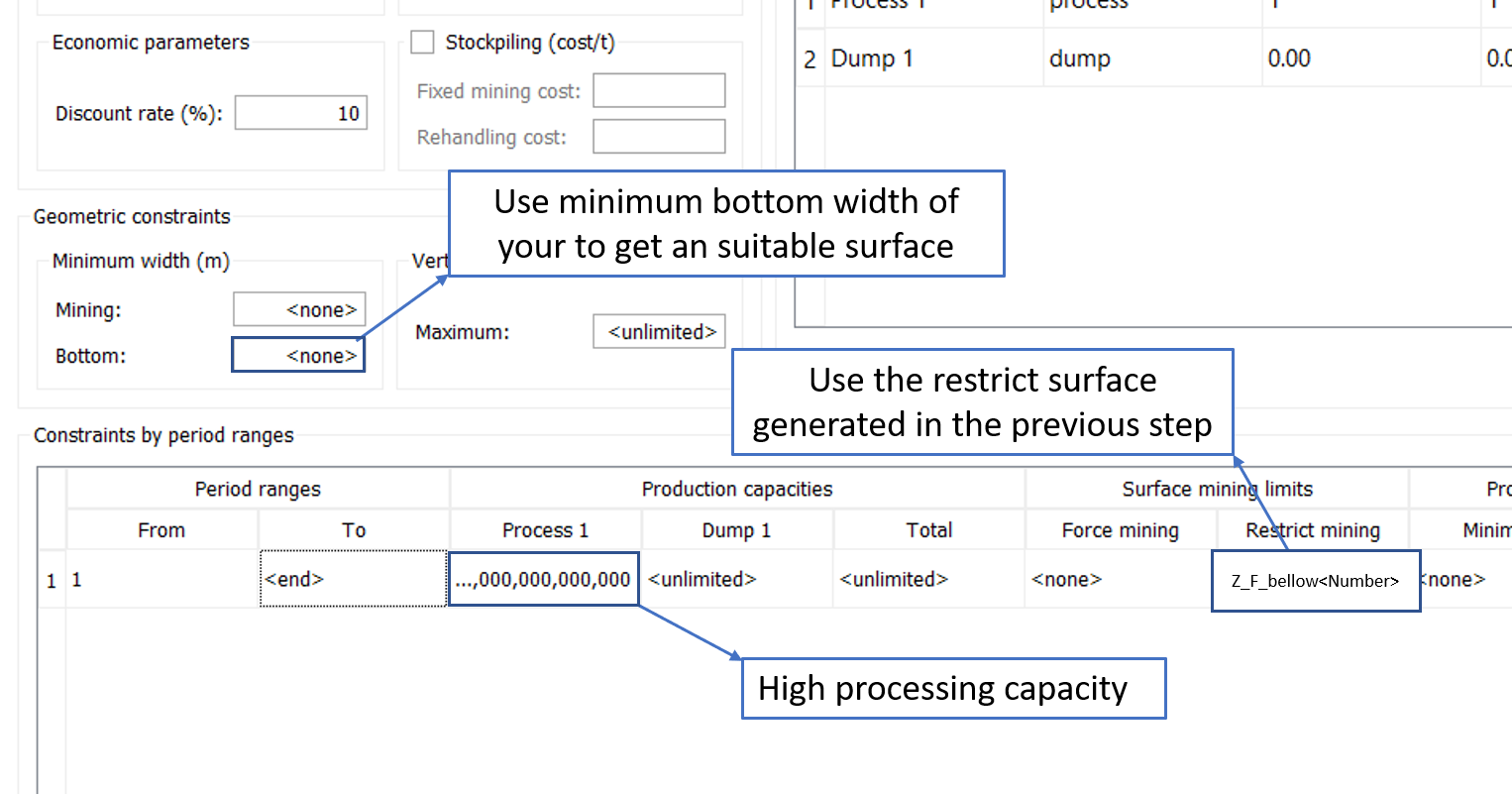The height and width of the screenshot is (794, 1512).
Task: Select the Bottom minimum width field
Action: pyautogui.click(x=298, y=356)
